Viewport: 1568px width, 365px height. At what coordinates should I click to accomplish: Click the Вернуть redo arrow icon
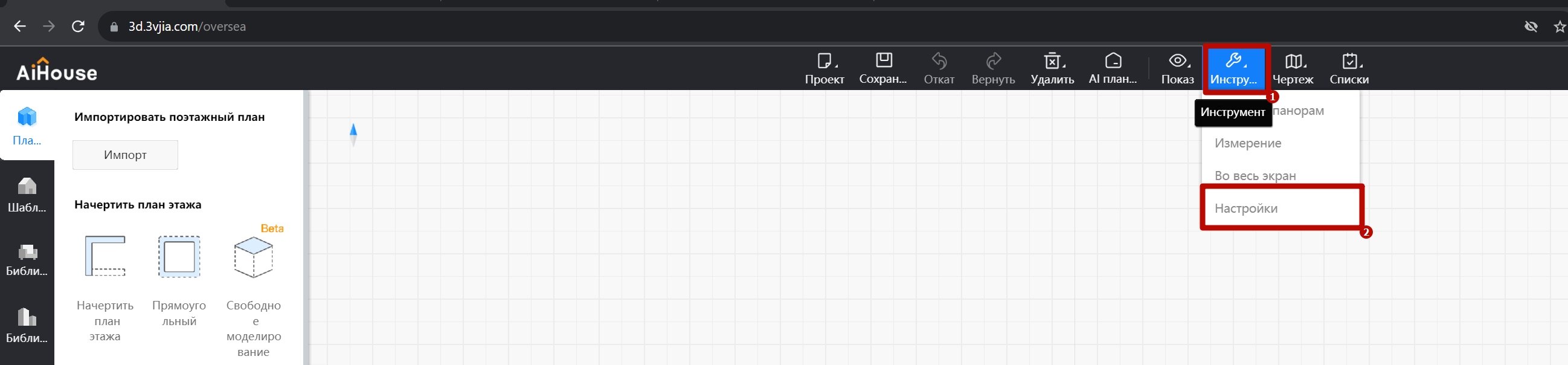(x=993, y=68)
